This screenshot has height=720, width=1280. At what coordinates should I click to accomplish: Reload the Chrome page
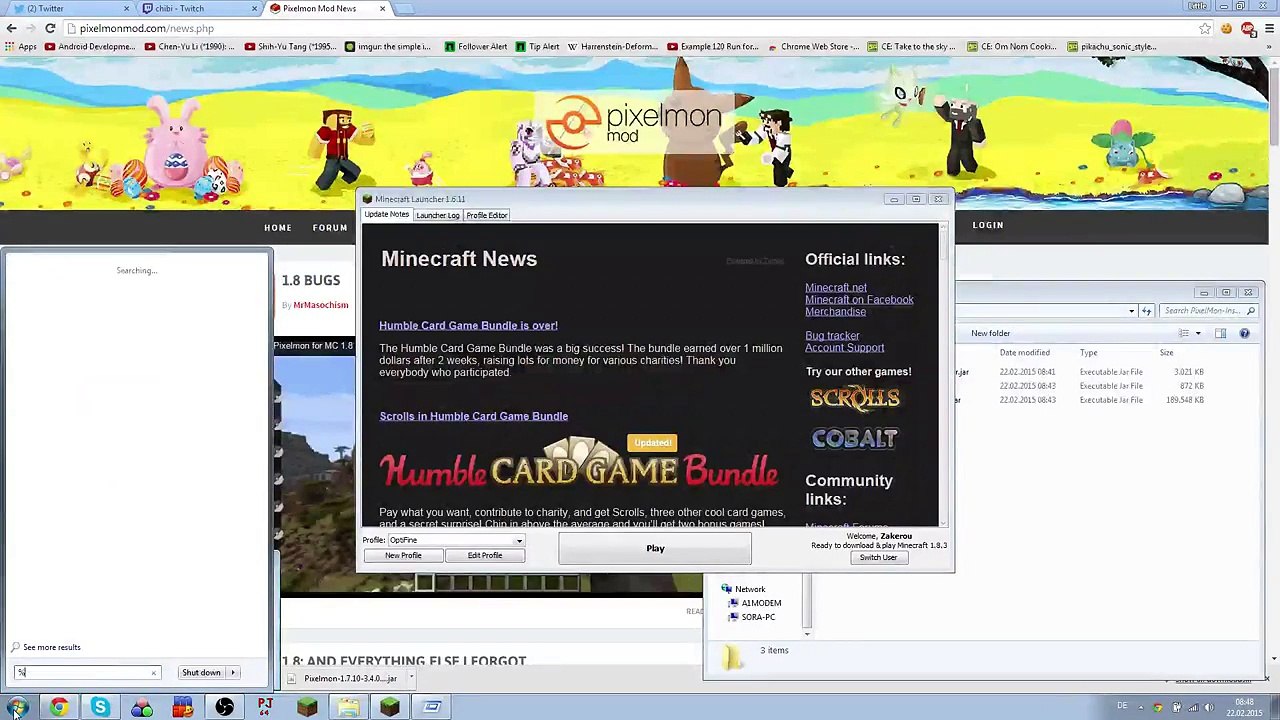[x=50, y=28]
